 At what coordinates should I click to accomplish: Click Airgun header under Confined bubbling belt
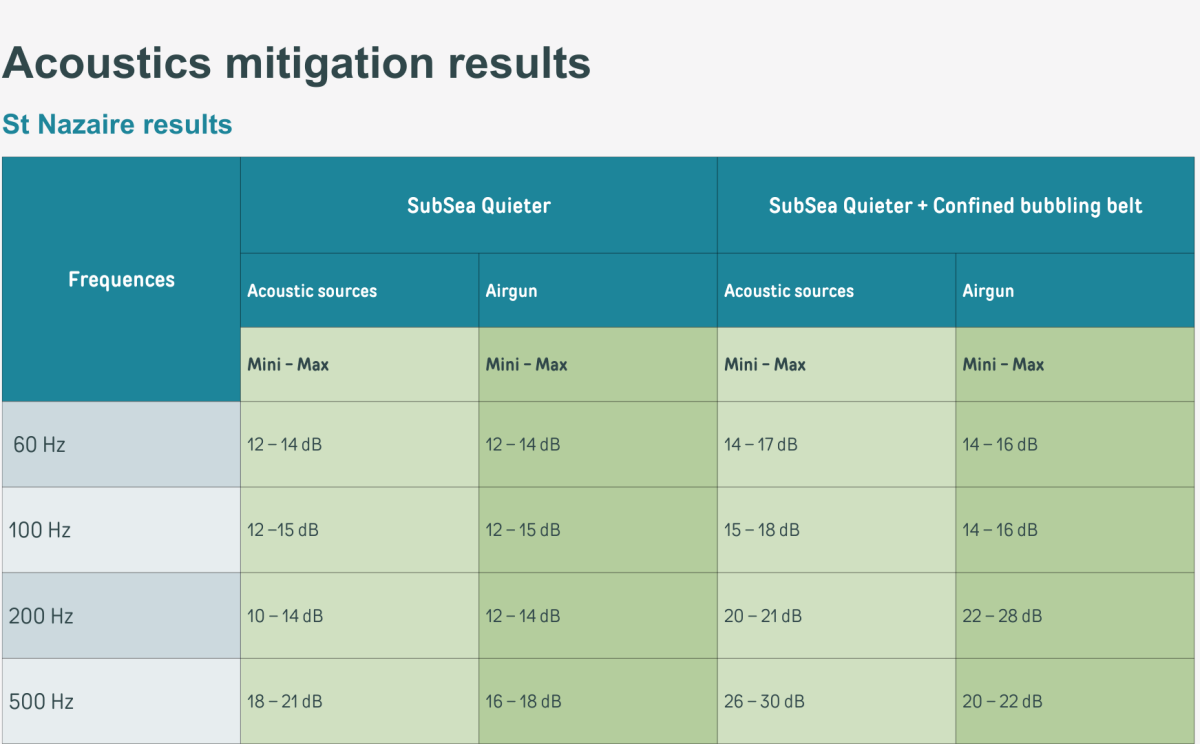tap(988, 291)
